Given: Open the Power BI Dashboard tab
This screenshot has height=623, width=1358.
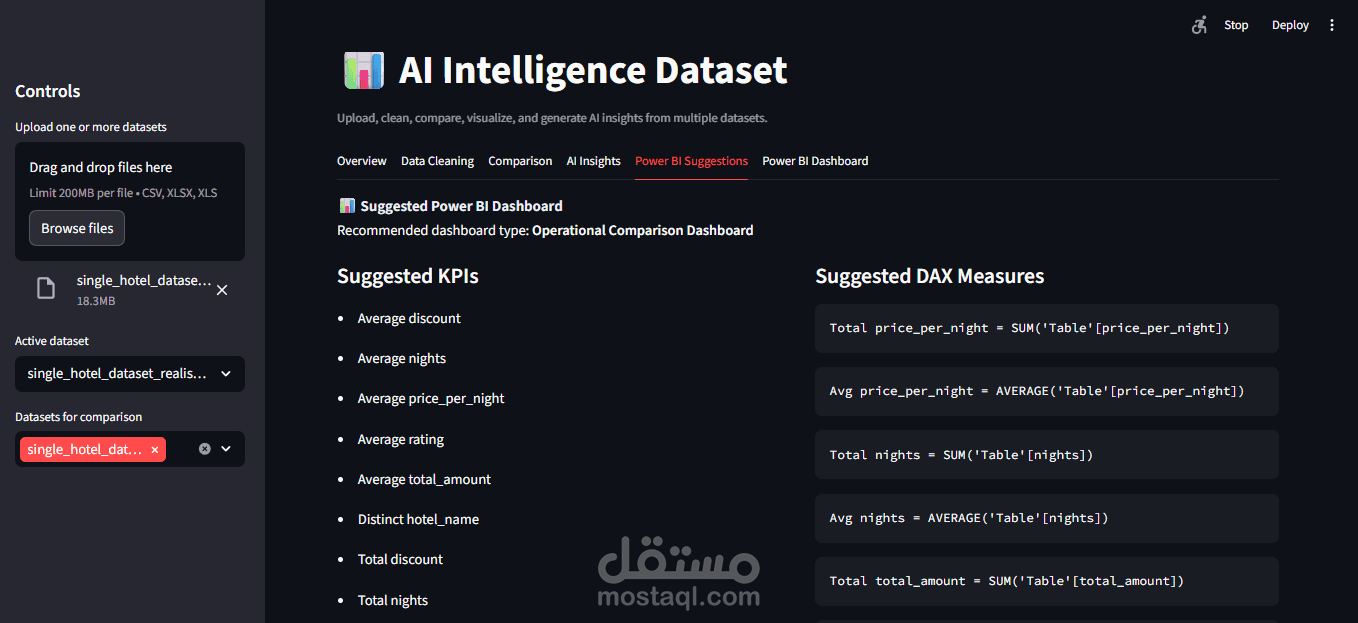Looking at the screenshot, I should click(815, 161).
